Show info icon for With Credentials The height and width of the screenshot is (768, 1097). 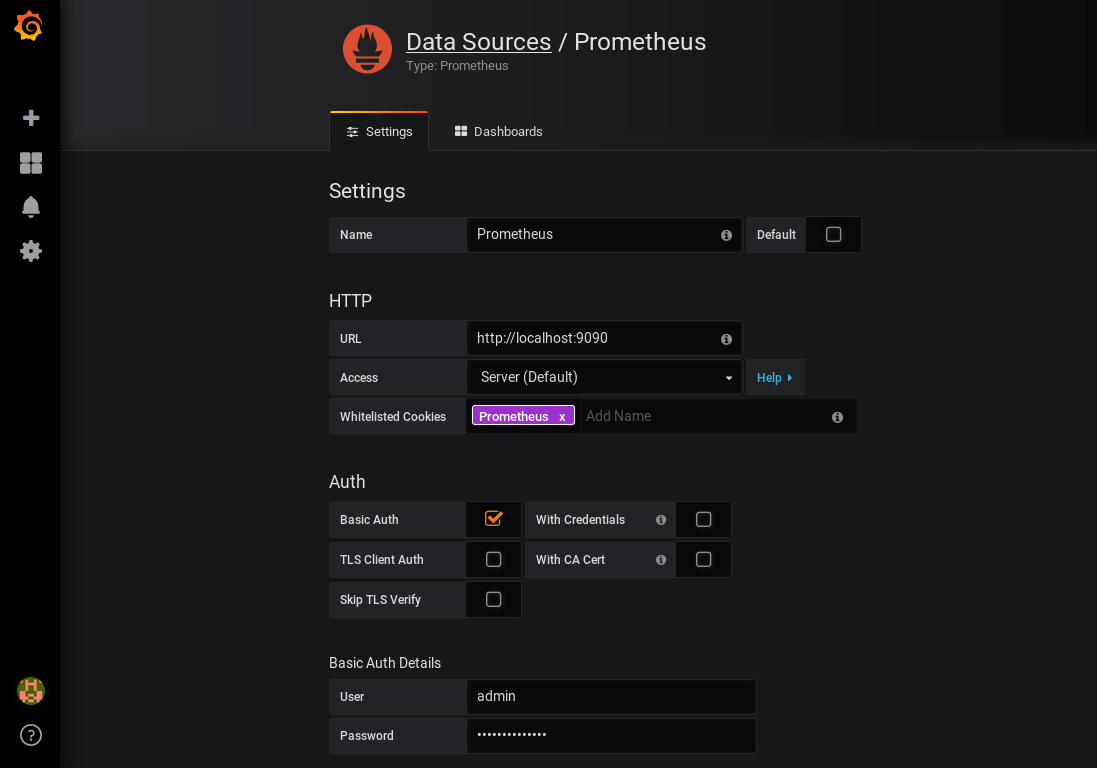tap(661, 520)
